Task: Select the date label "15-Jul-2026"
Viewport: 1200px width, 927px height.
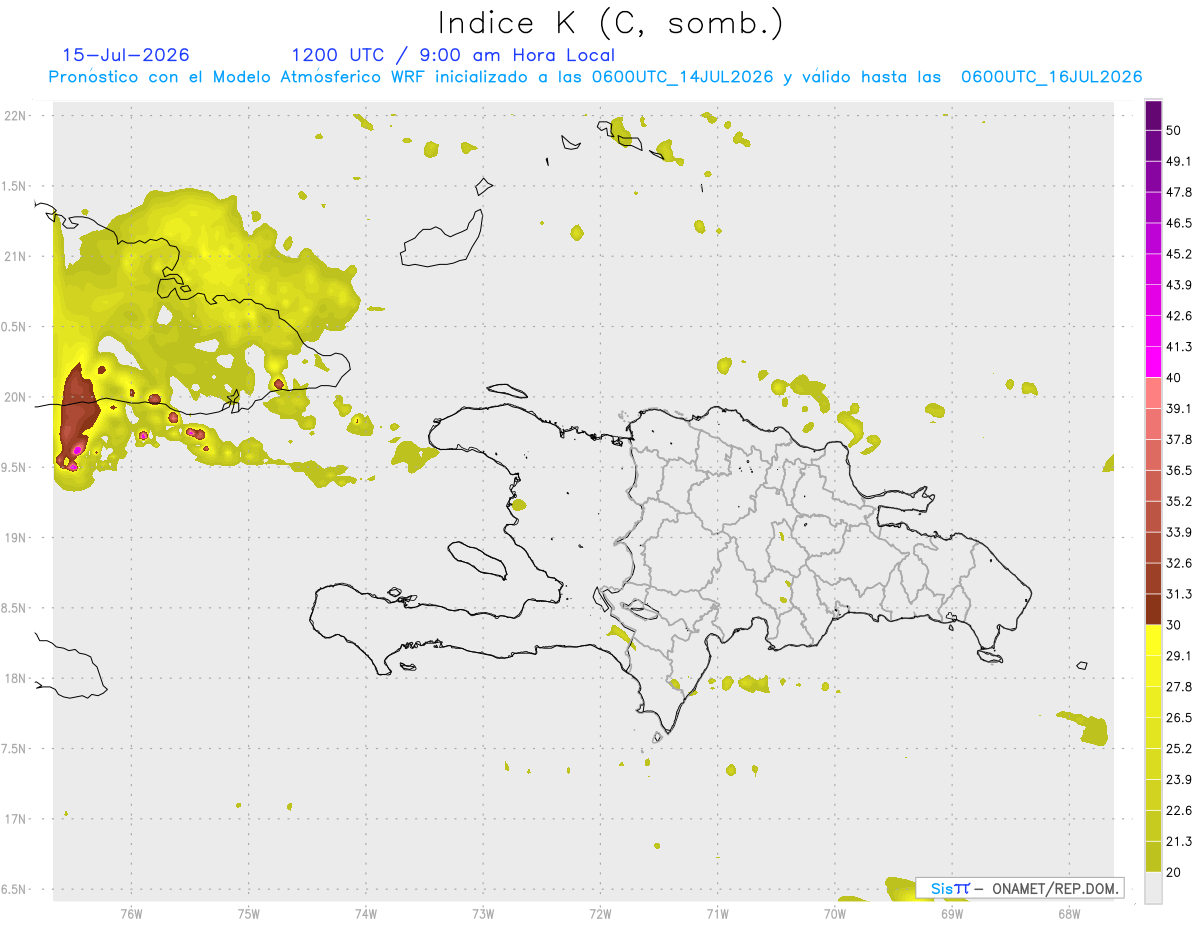Action: (x=126, y=55)
